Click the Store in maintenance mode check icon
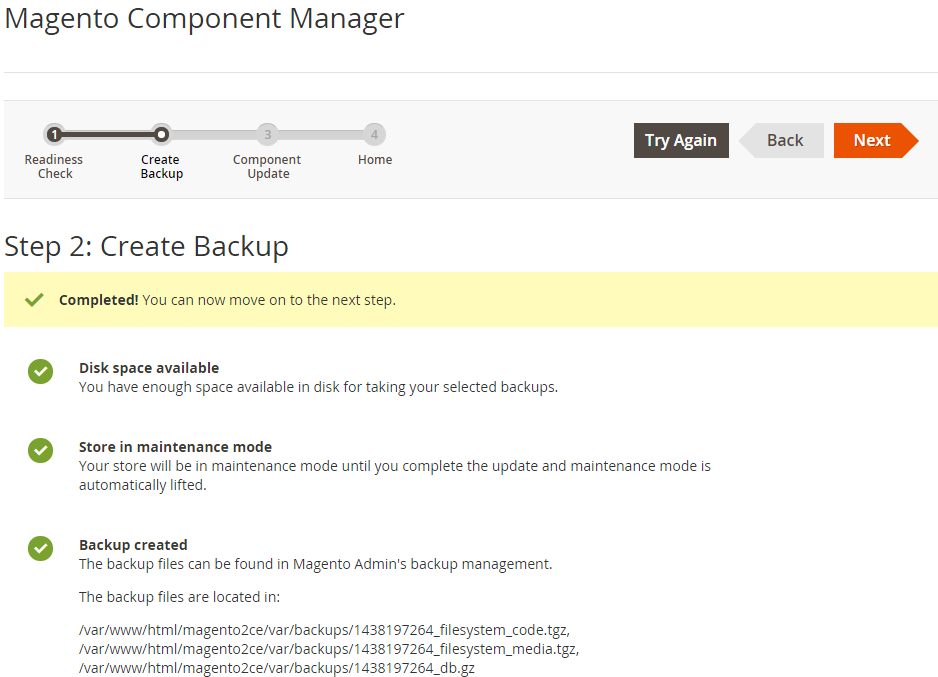 41,450
